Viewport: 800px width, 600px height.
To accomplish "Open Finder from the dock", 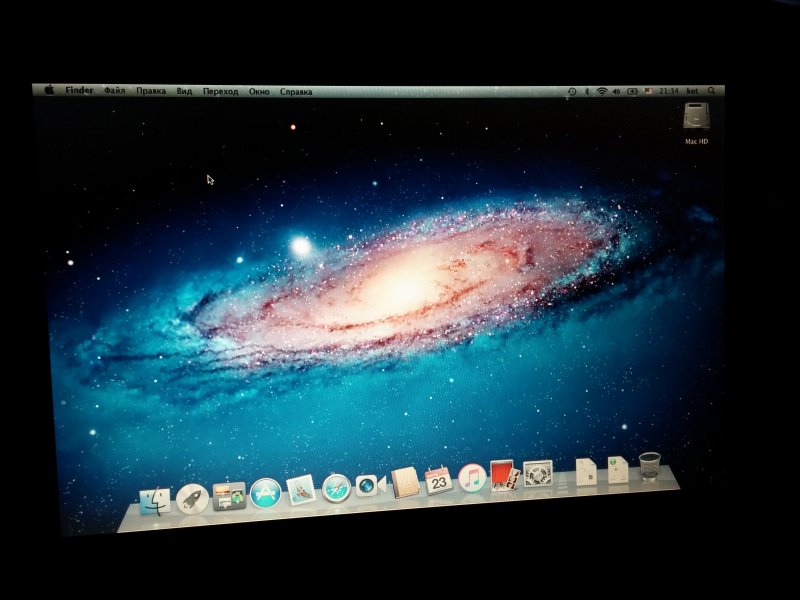I will click(x=155, y=501).
